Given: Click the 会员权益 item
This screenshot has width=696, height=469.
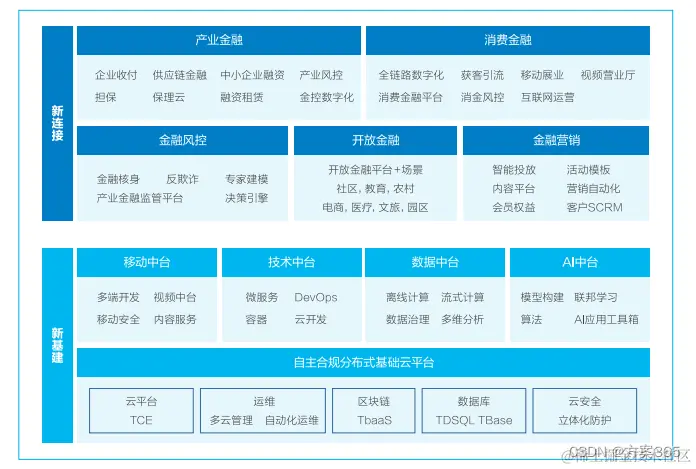Looking at the screenshot, I should click(514, 207).
